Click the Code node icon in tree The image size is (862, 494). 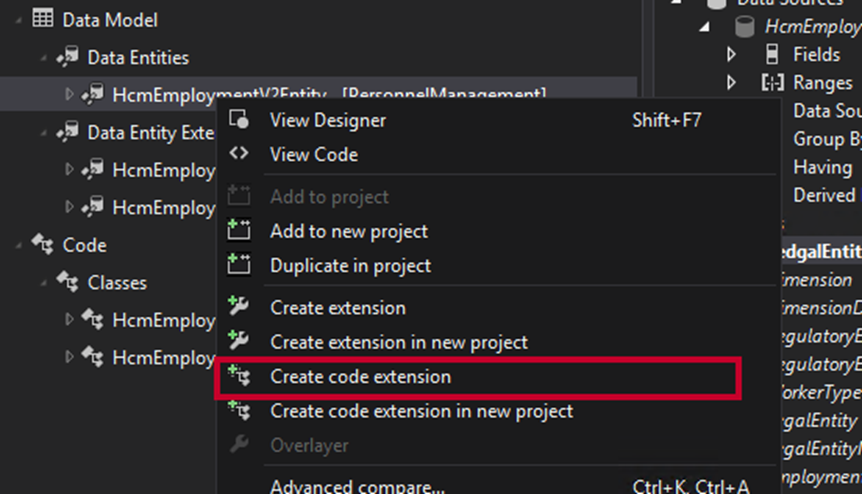click(x=42, y=245)
